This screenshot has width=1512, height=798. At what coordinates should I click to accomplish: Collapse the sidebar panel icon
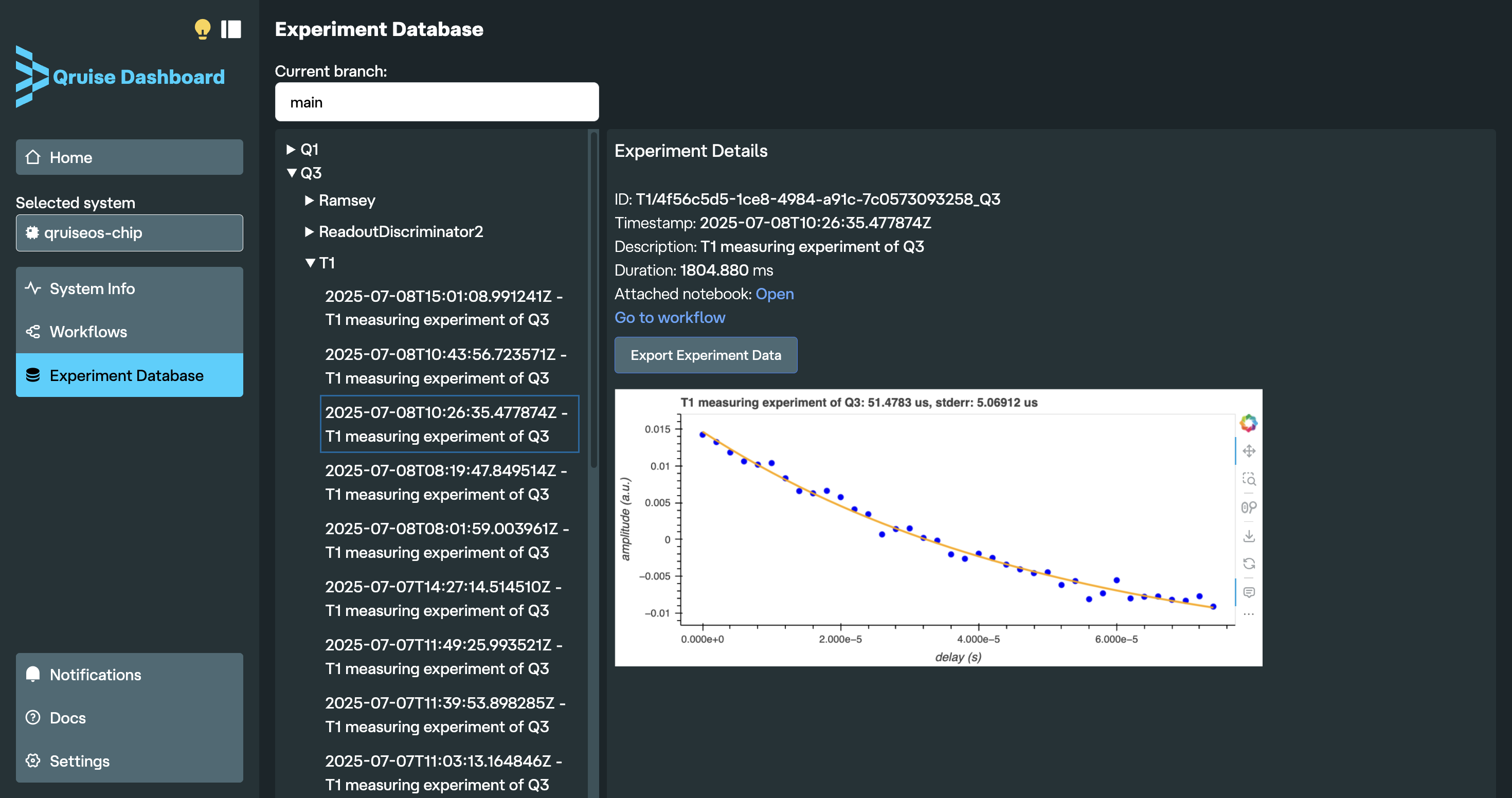[x=231, y=29]
